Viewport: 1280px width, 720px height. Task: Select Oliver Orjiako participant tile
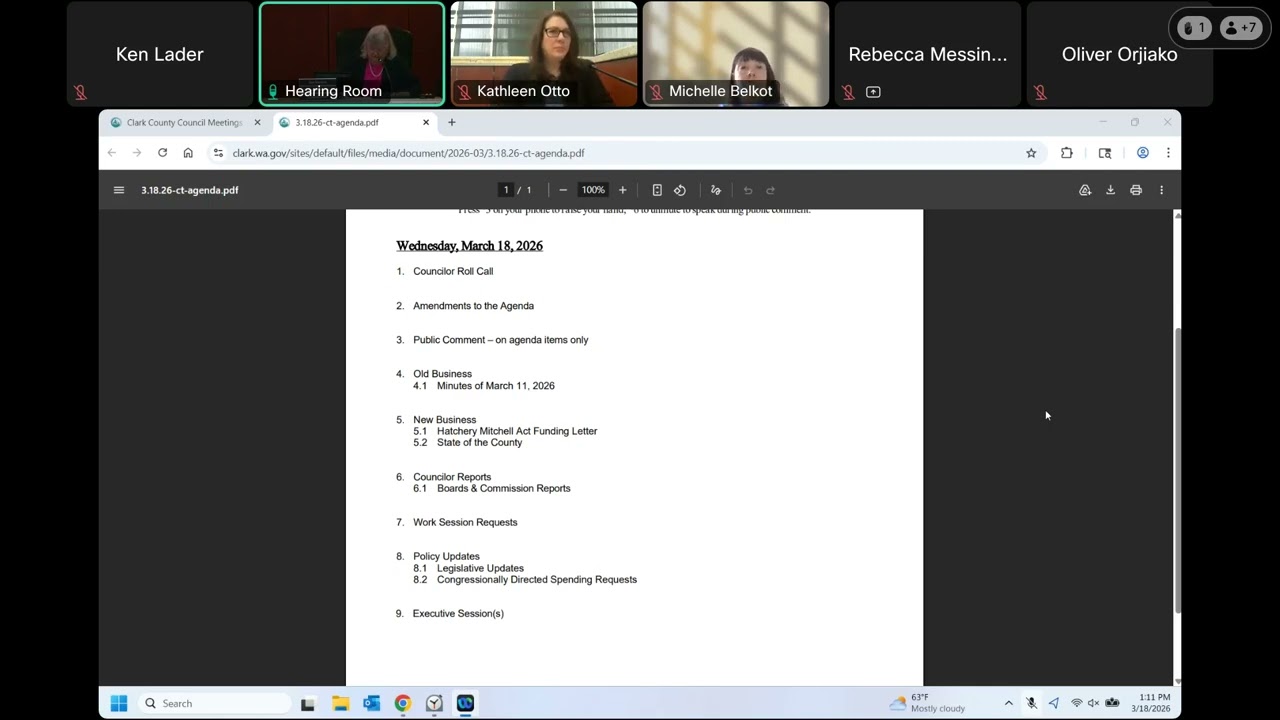coord(1120,54)
